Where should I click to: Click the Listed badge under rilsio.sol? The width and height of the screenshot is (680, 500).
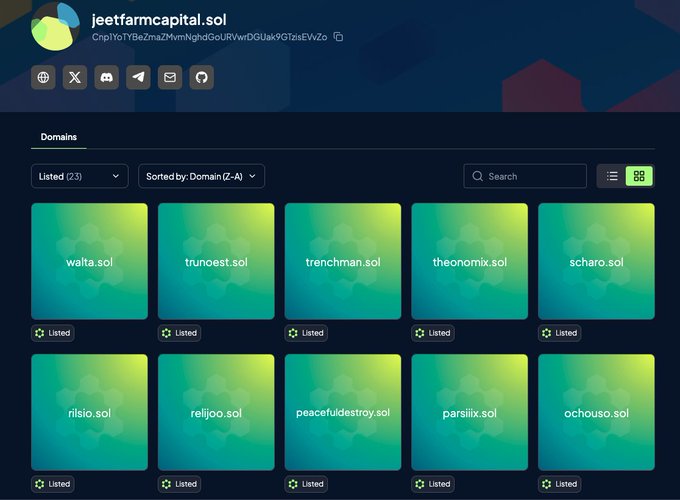[x=53, y=484]
